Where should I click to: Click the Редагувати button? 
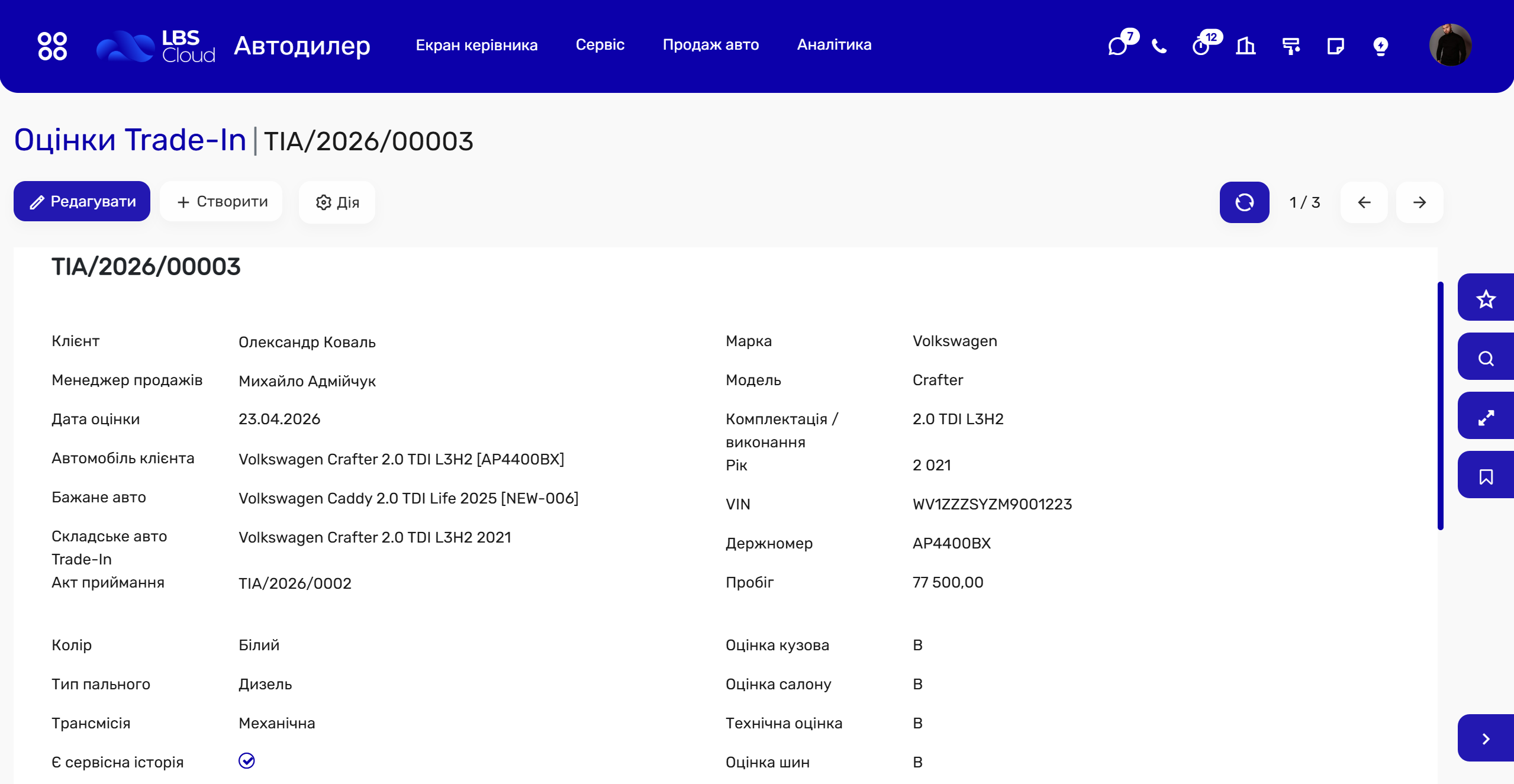[82, 201]
